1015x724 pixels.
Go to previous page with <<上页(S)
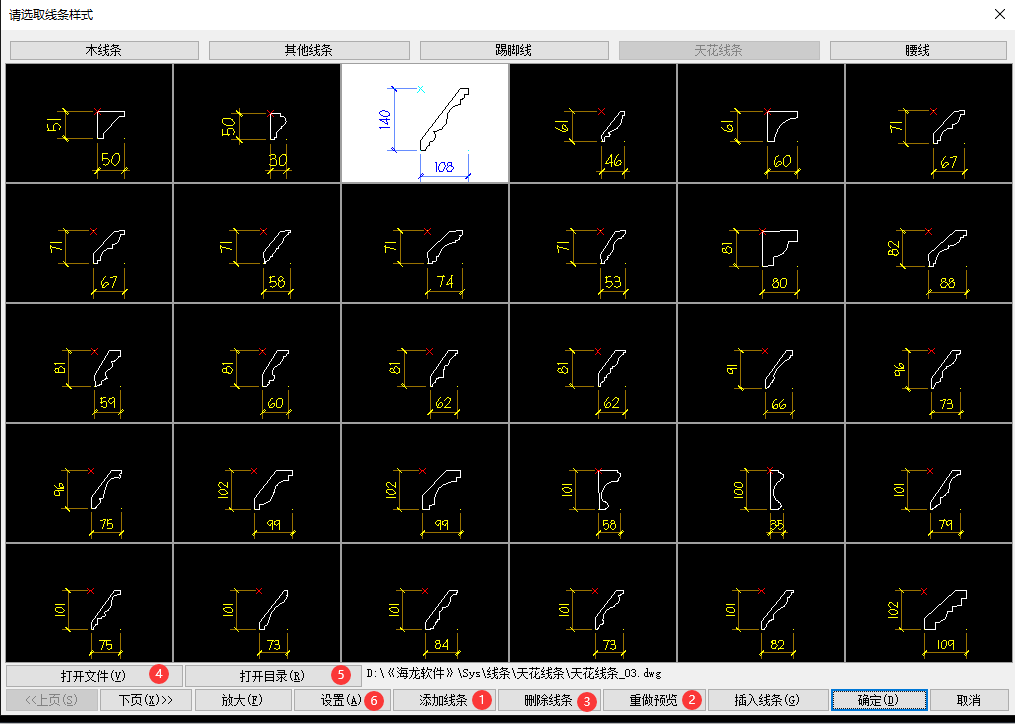[x=52, y=700]
